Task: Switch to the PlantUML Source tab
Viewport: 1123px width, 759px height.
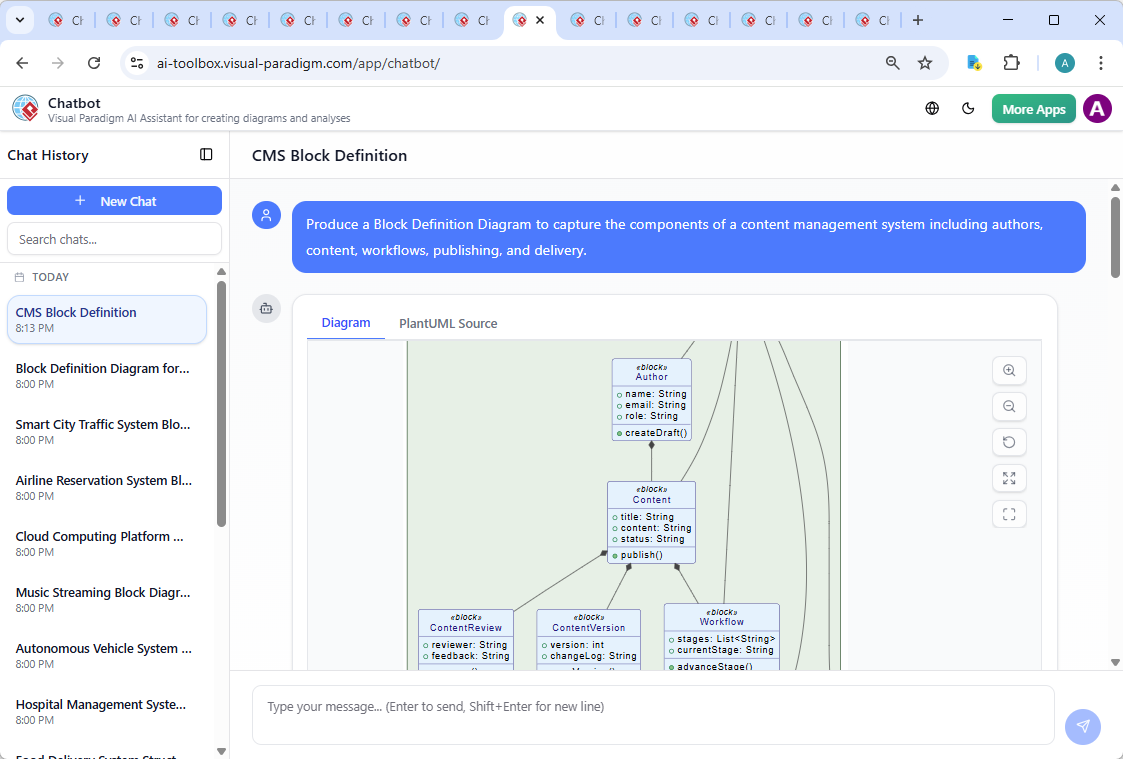Action: pos(448,324)
